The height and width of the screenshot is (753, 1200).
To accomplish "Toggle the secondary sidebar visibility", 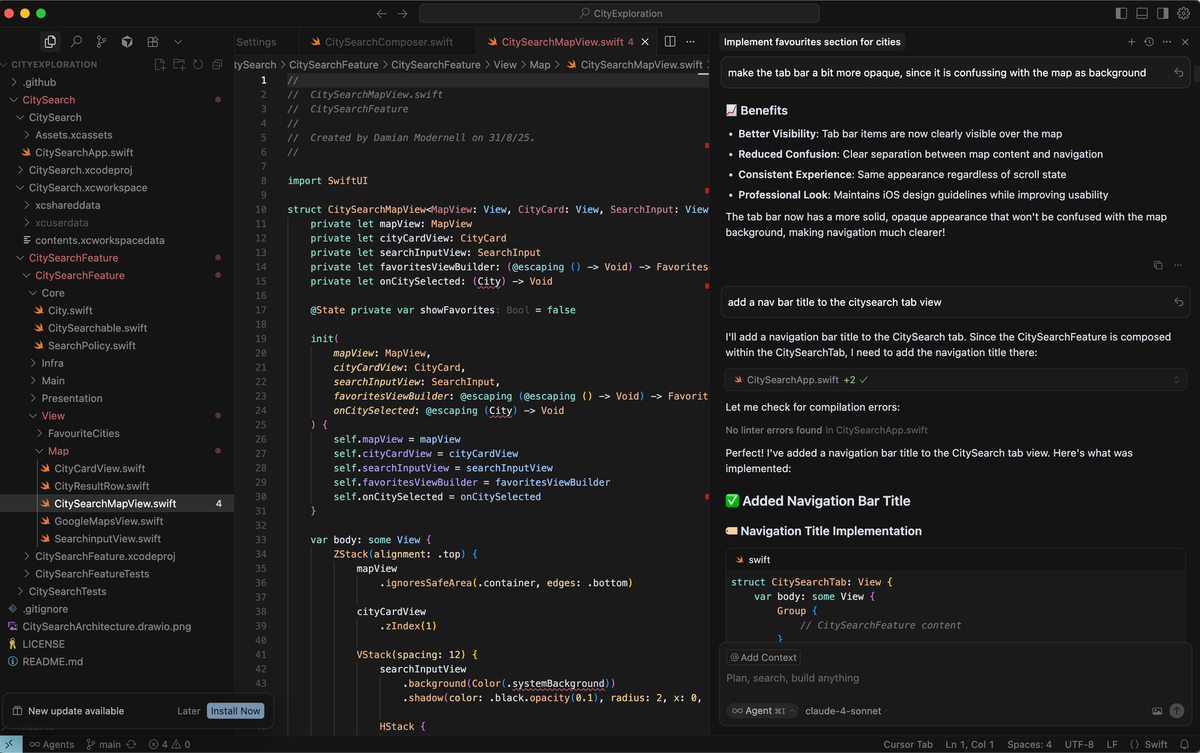I will click(x=1164, y=13).
